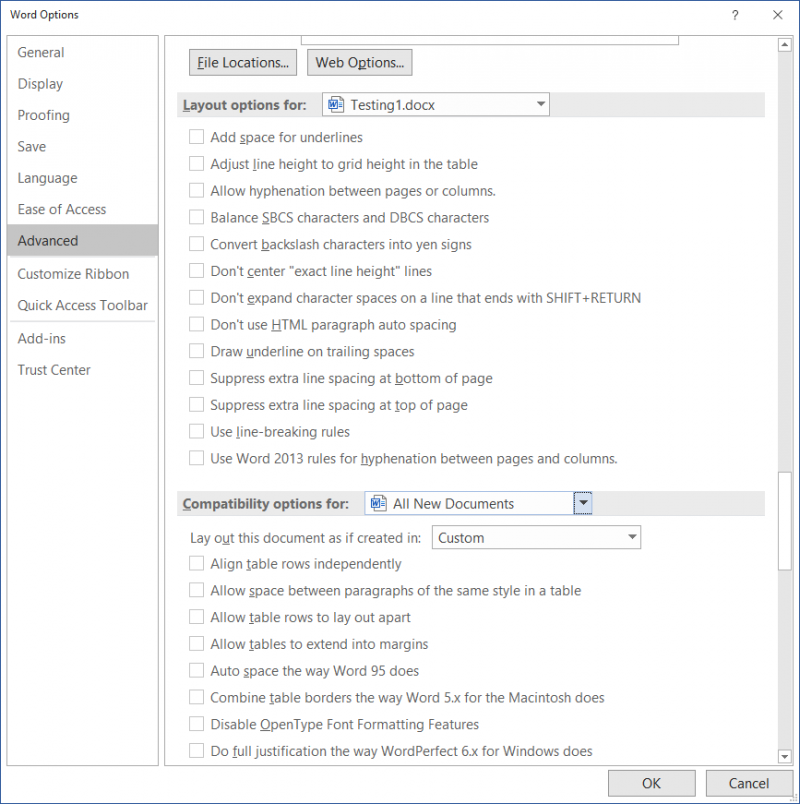Screen dimensions: 800x804
Task: Enable Add space for underlines
Action: click(197, 137)
